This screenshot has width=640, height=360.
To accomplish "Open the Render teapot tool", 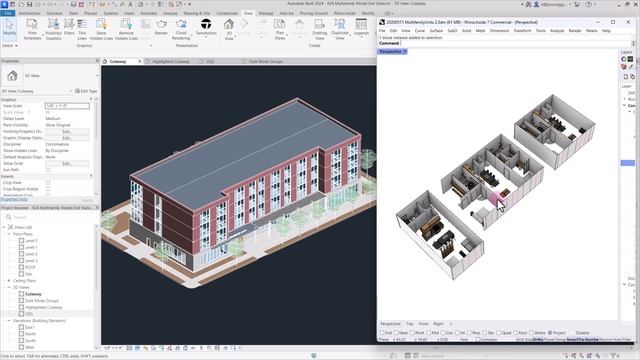I will click(161, 27).
